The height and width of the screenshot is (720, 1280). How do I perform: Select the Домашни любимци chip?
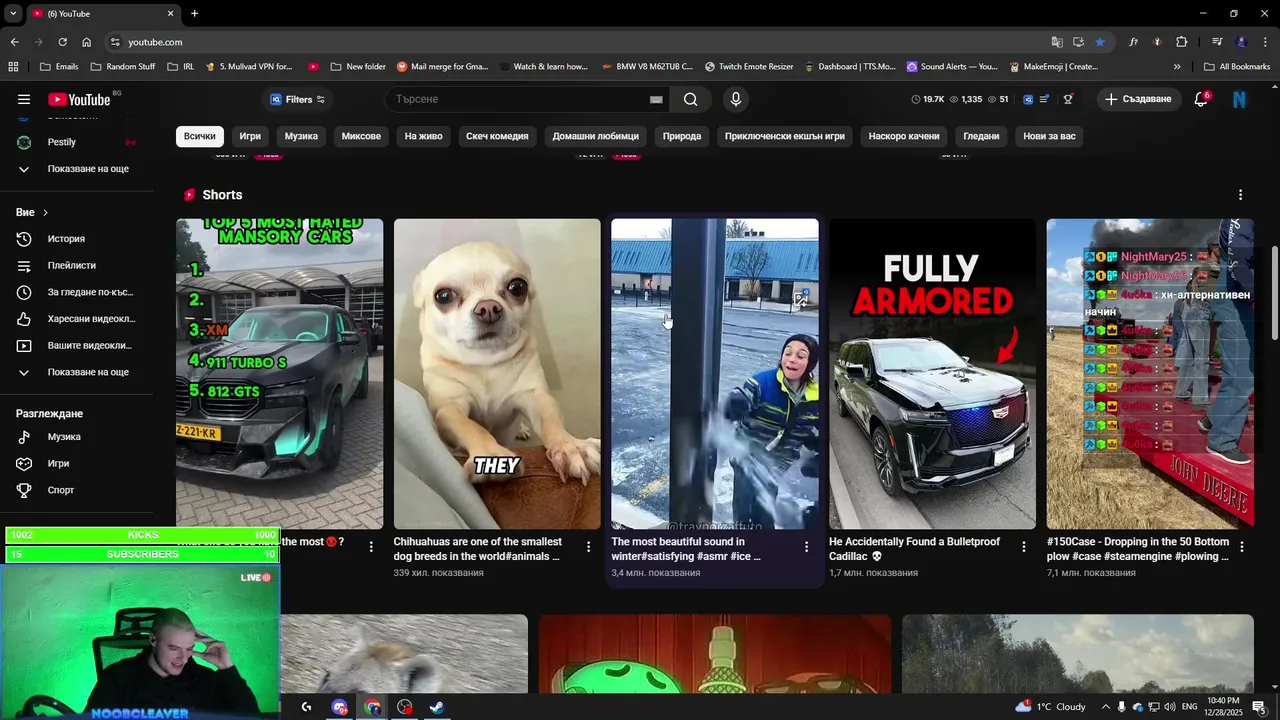pyautogui.click(x=595, y=136)
